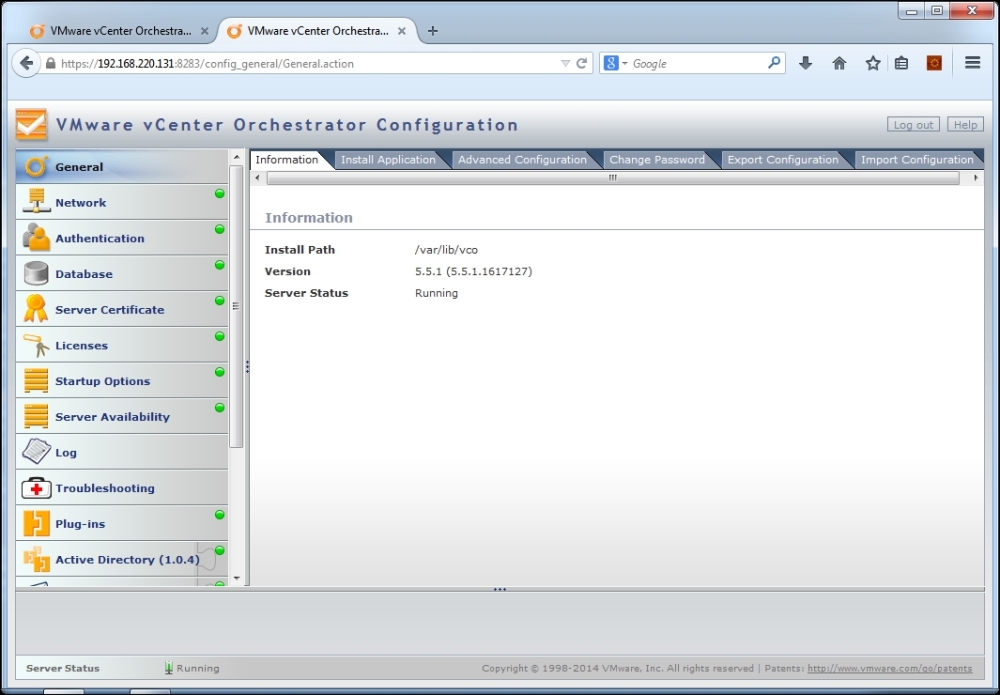Click the Install Path value /var/lib/vco
Screen dimensions: 1000x695
[446, 249]
